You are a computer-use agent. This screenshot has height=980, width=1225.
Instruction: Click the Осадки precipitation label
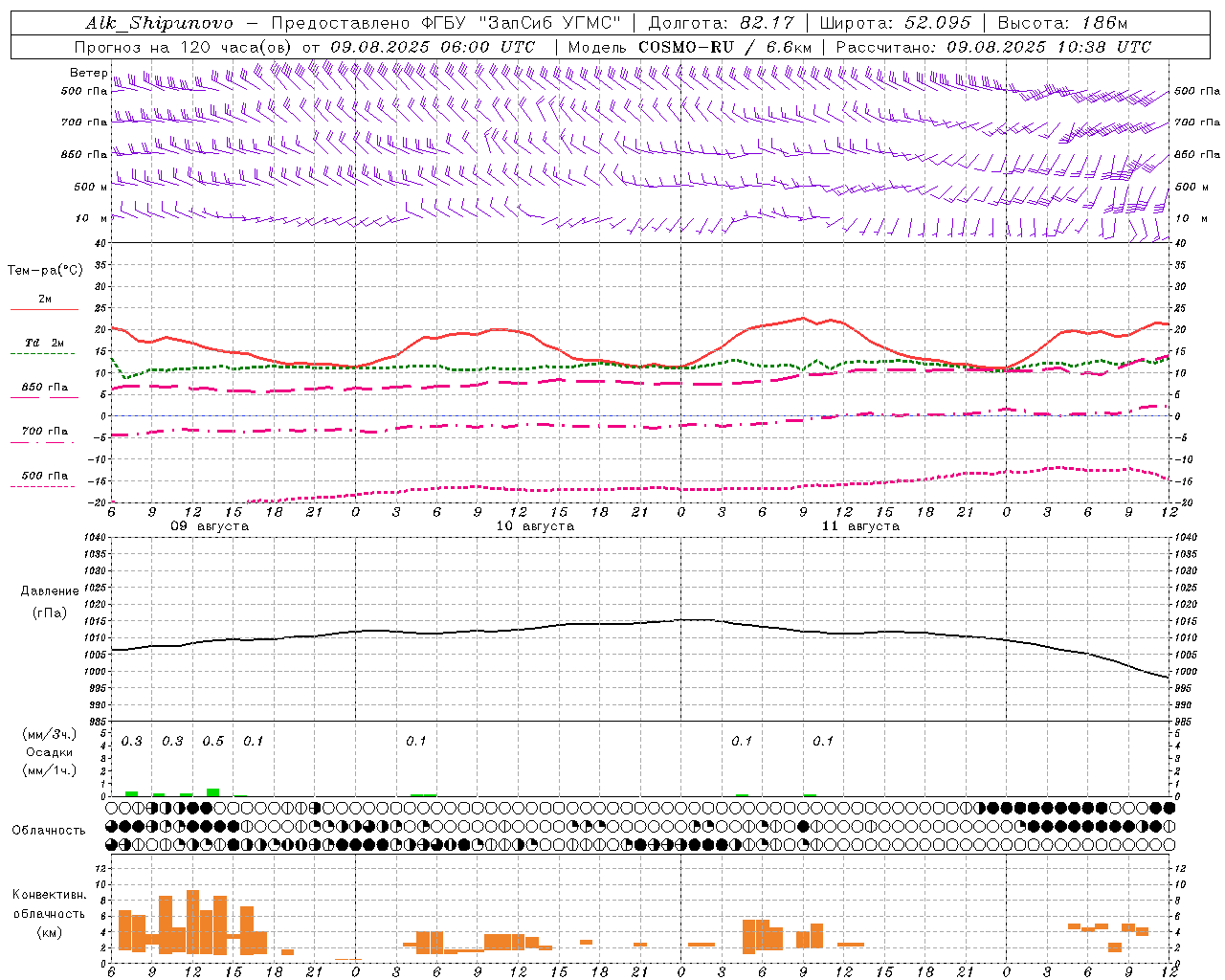[x=50, y=752]
